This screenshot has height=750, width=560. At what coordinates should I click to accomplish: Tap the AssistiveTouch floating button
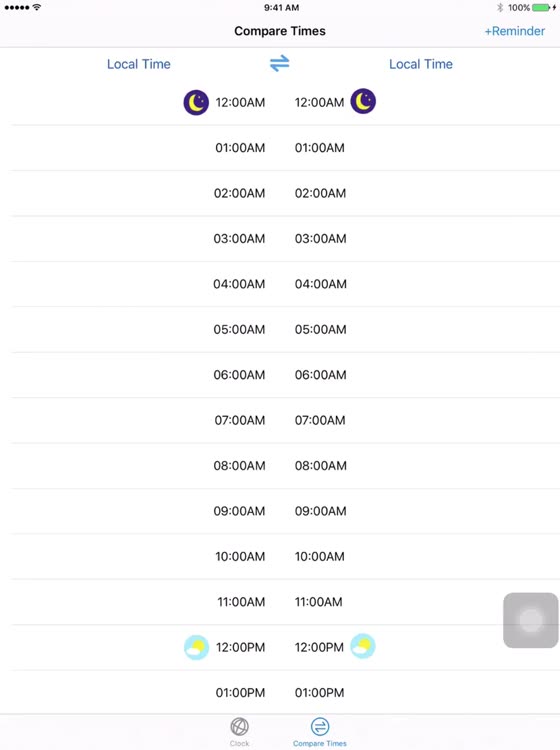pyautogui.click(x=530, y=620)
